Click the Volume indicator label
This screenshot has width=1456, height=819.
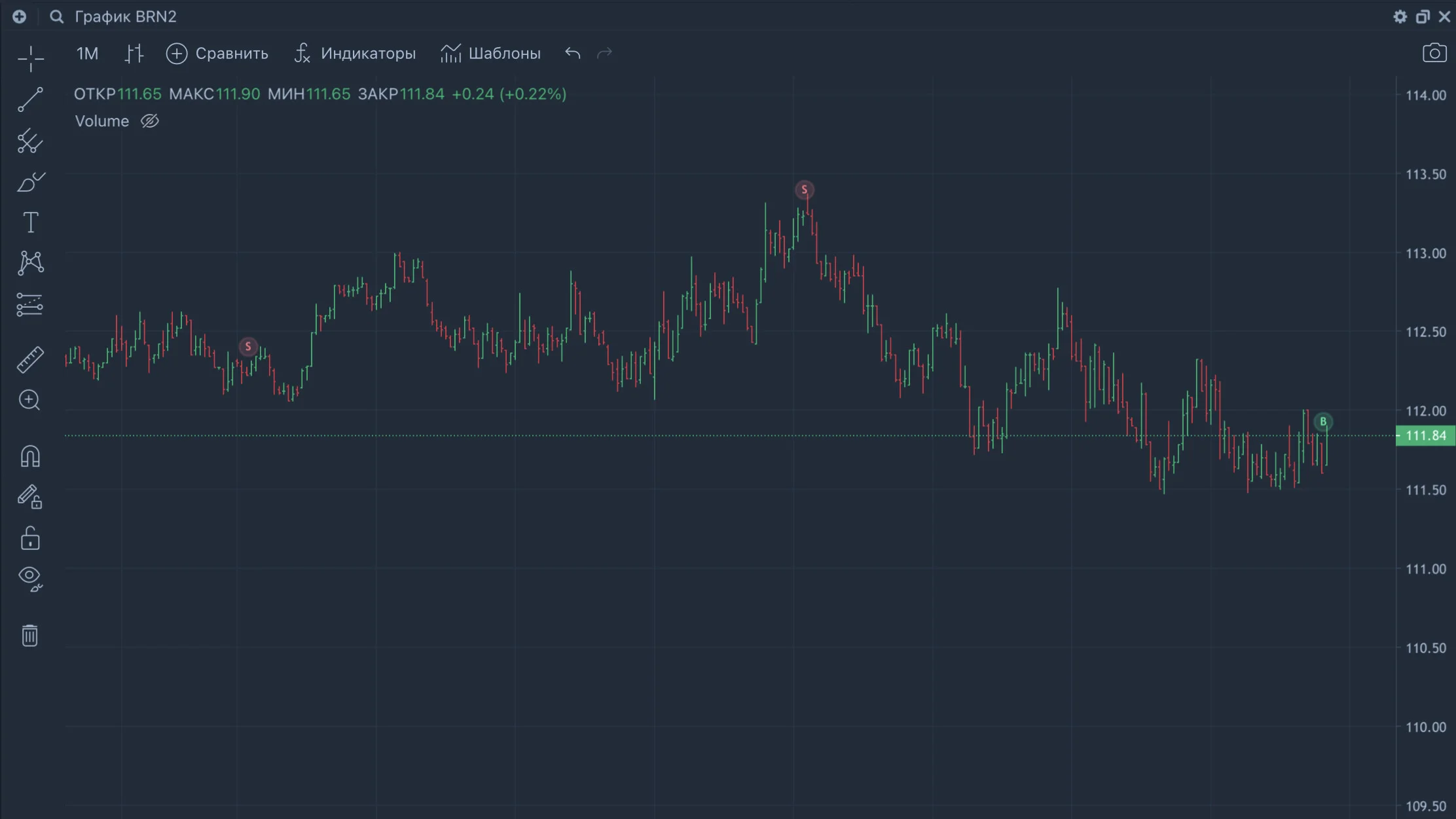point(102,121)
